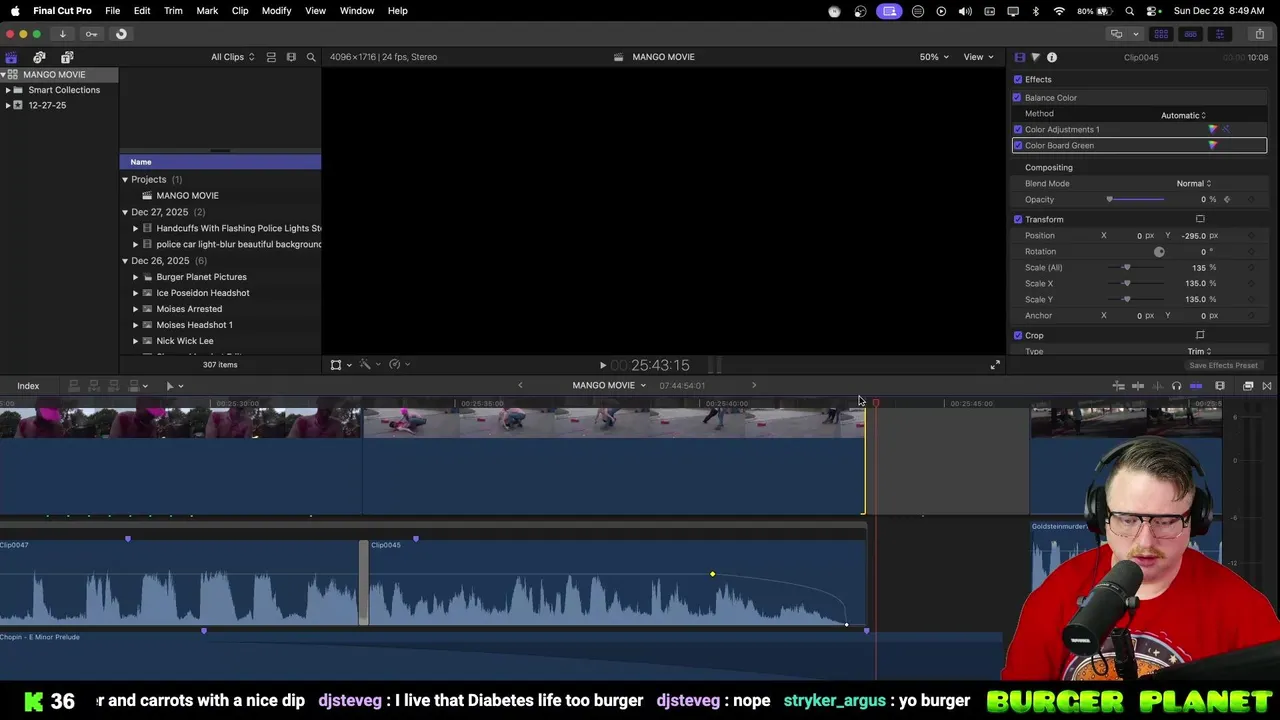The image size is (1280, 720).
Task: Toggle the Timeline visibility button
Action: 1190,34
